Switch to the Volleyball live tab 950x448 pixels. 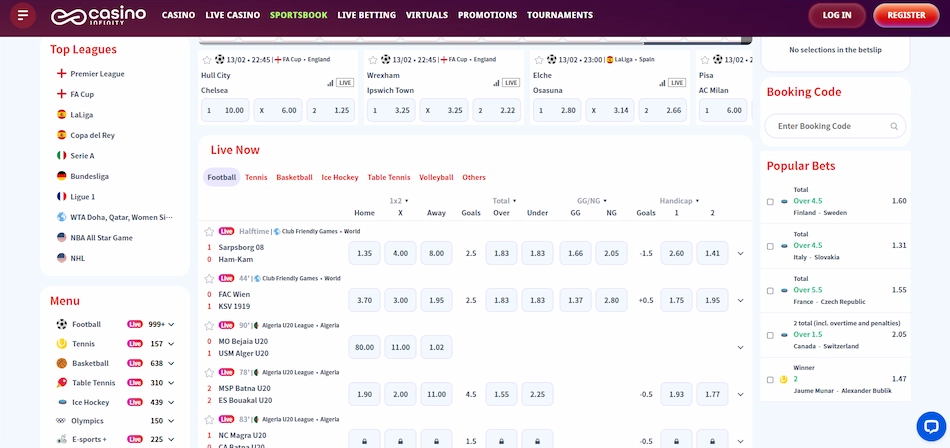point(436,178)
